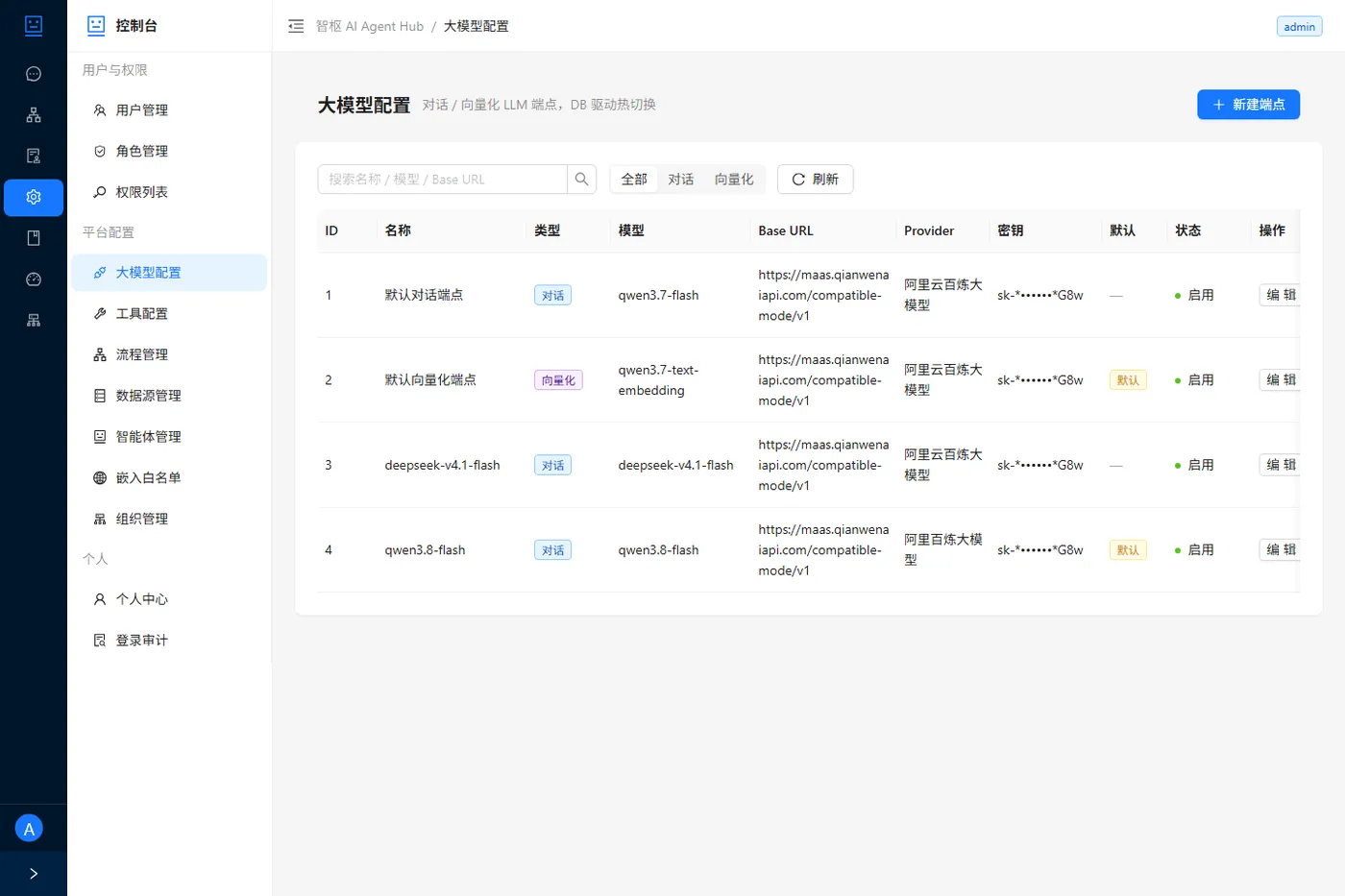Screen dimensions: 1345x896
Task: Click the 智枢 AI Agent Hub breadcrumb
Action: coord(370,26)
